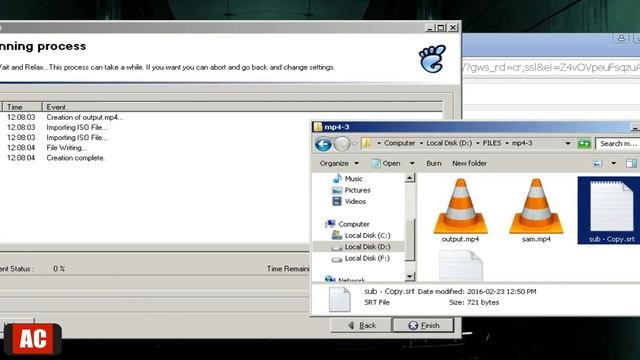The width and height of the screenshot is (640, 360).
Task: Minimize the wizard window
Action: 429,28
